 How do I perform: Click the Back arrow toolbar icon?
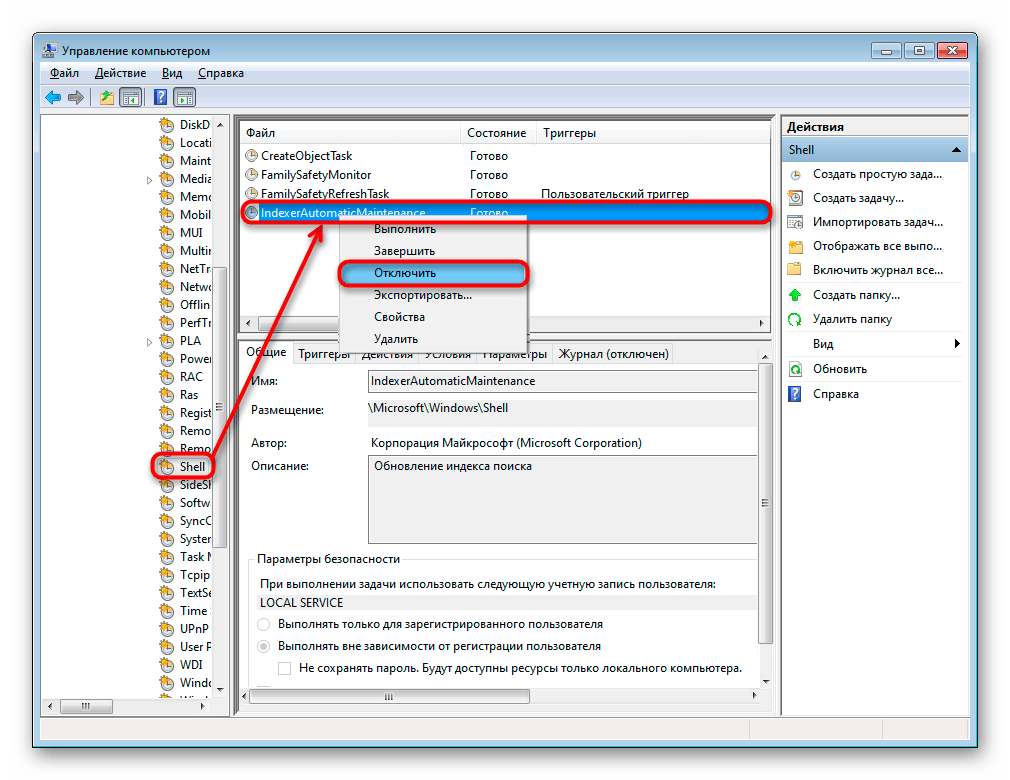pyautogui.click(x=53, y=97)
